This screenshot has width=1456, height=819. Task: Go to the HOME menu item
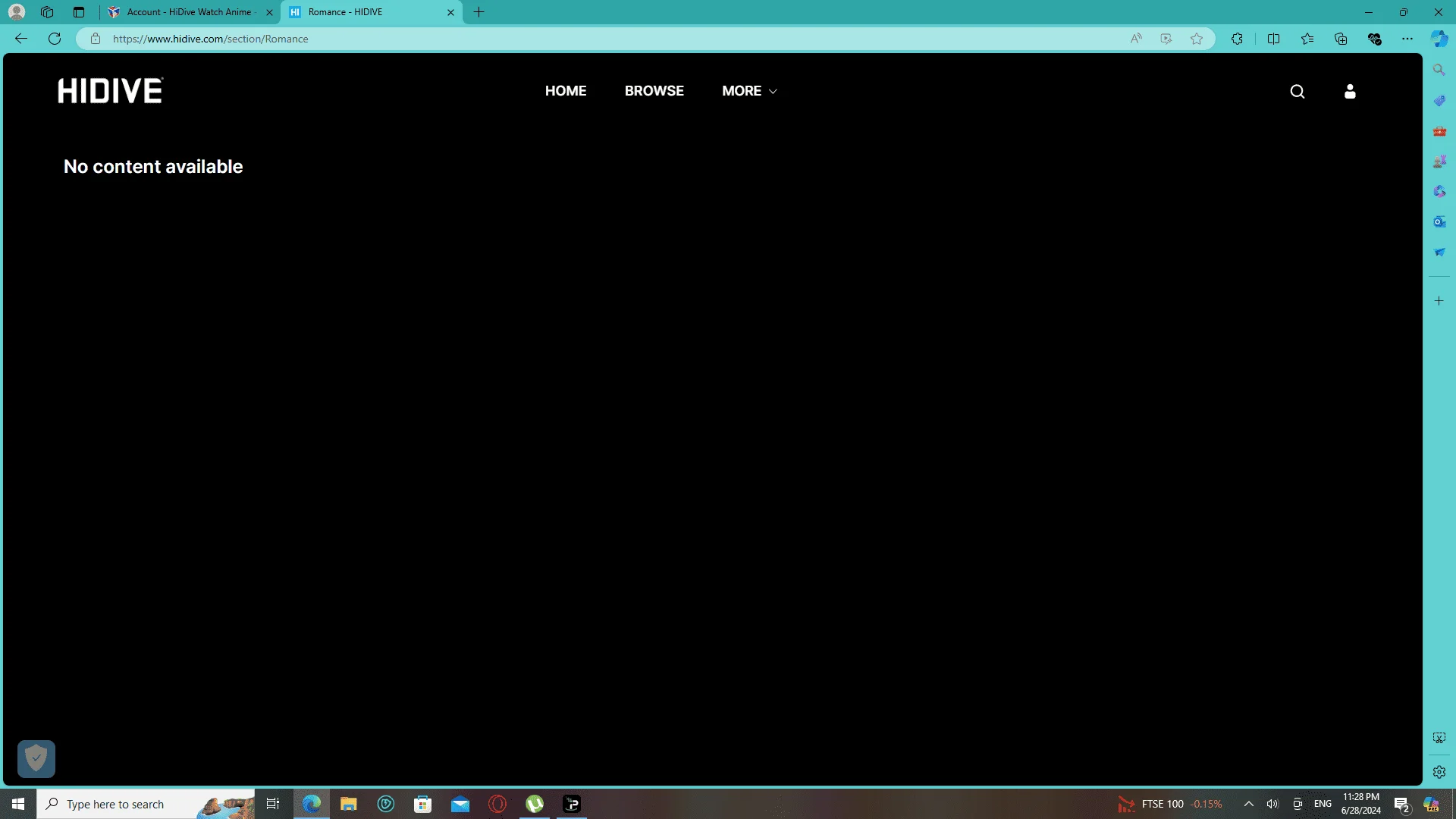pos(566,91)
